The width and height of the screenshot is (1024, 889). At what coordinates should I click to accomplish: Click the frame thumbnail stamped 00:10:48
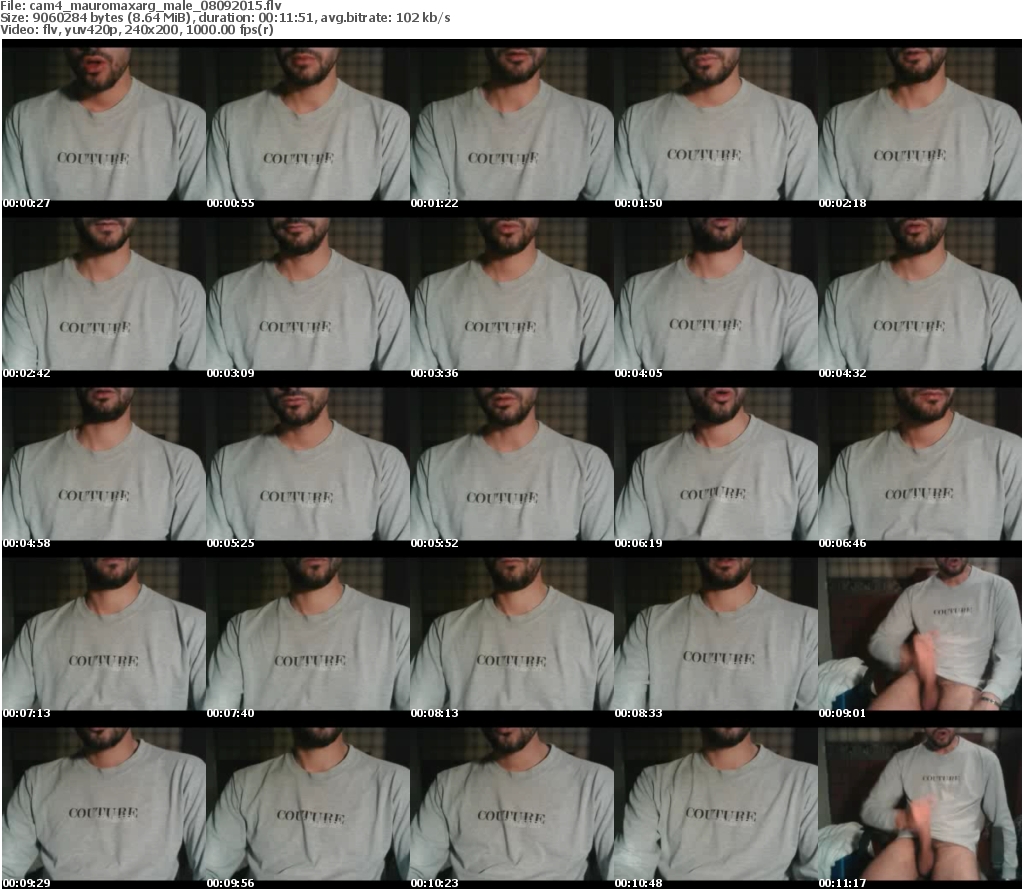pos(716,803)
